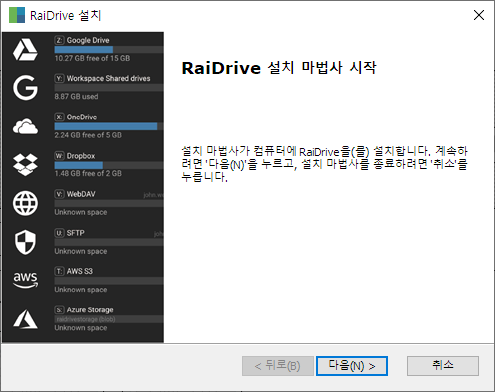This screenshot has width=495, height=392.
Task: Click the WebDAV globe icon
Action: pos(25,203)
